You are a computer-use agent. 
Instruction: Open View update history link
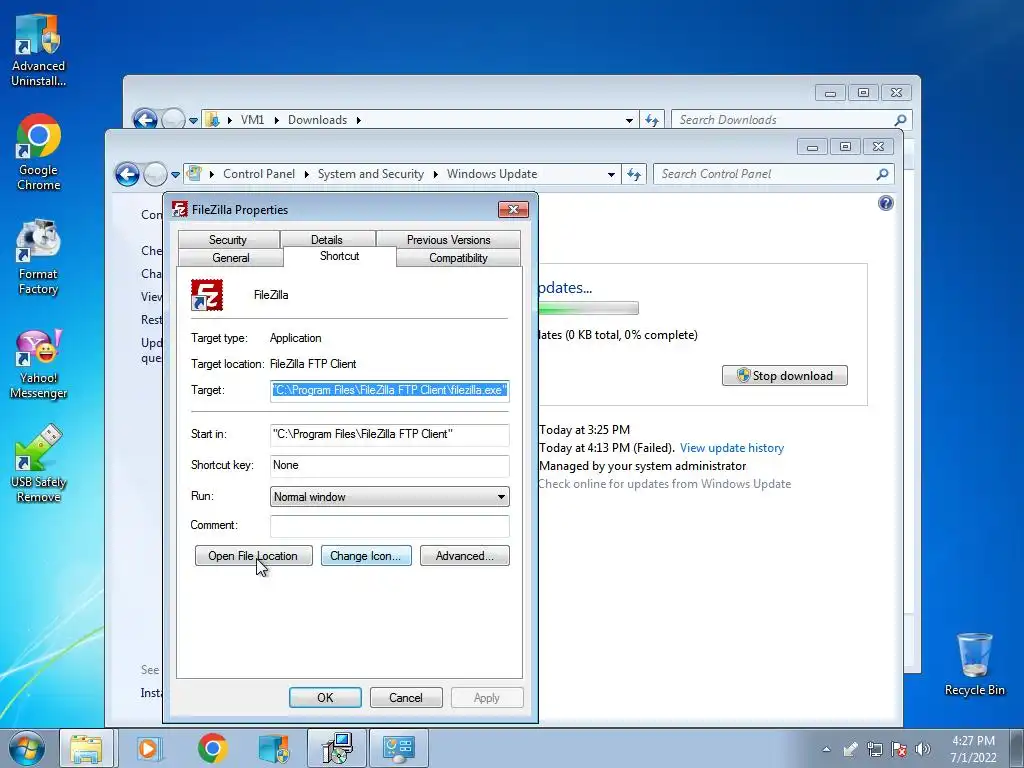tap(731, 448)
